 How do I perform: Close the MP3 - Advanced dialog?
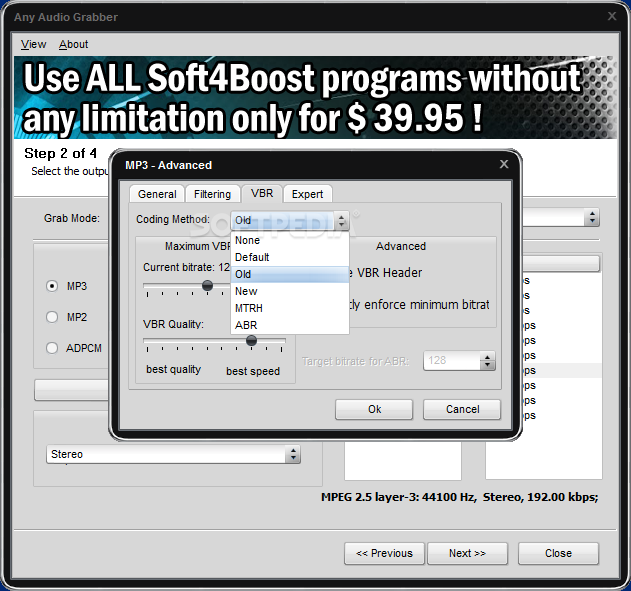point(504,164)
